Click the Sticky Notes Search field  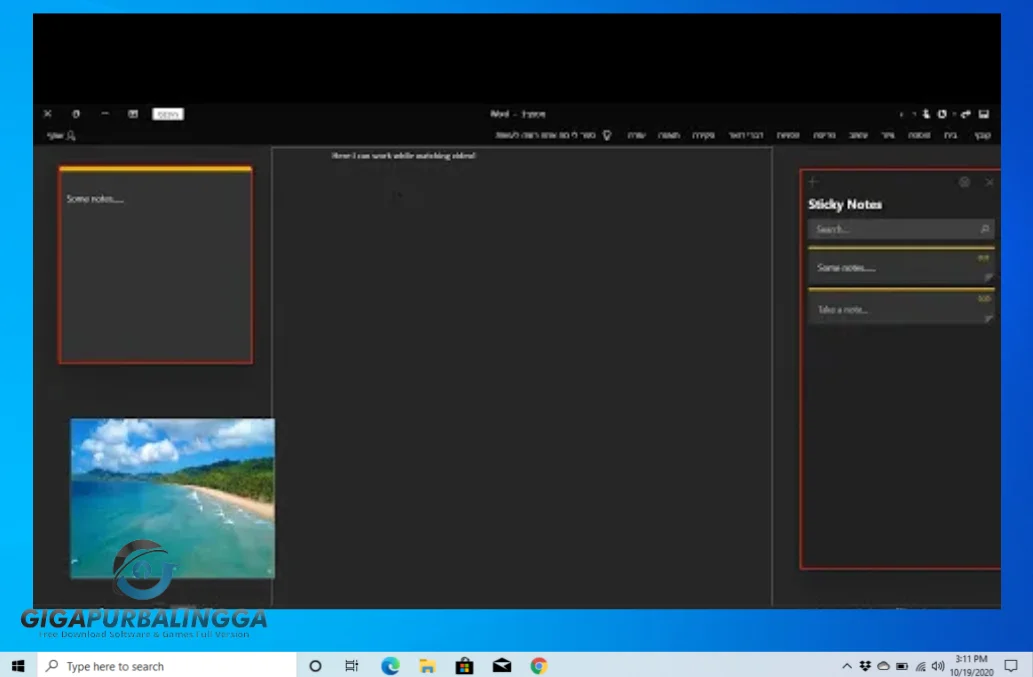coord(901,229)
